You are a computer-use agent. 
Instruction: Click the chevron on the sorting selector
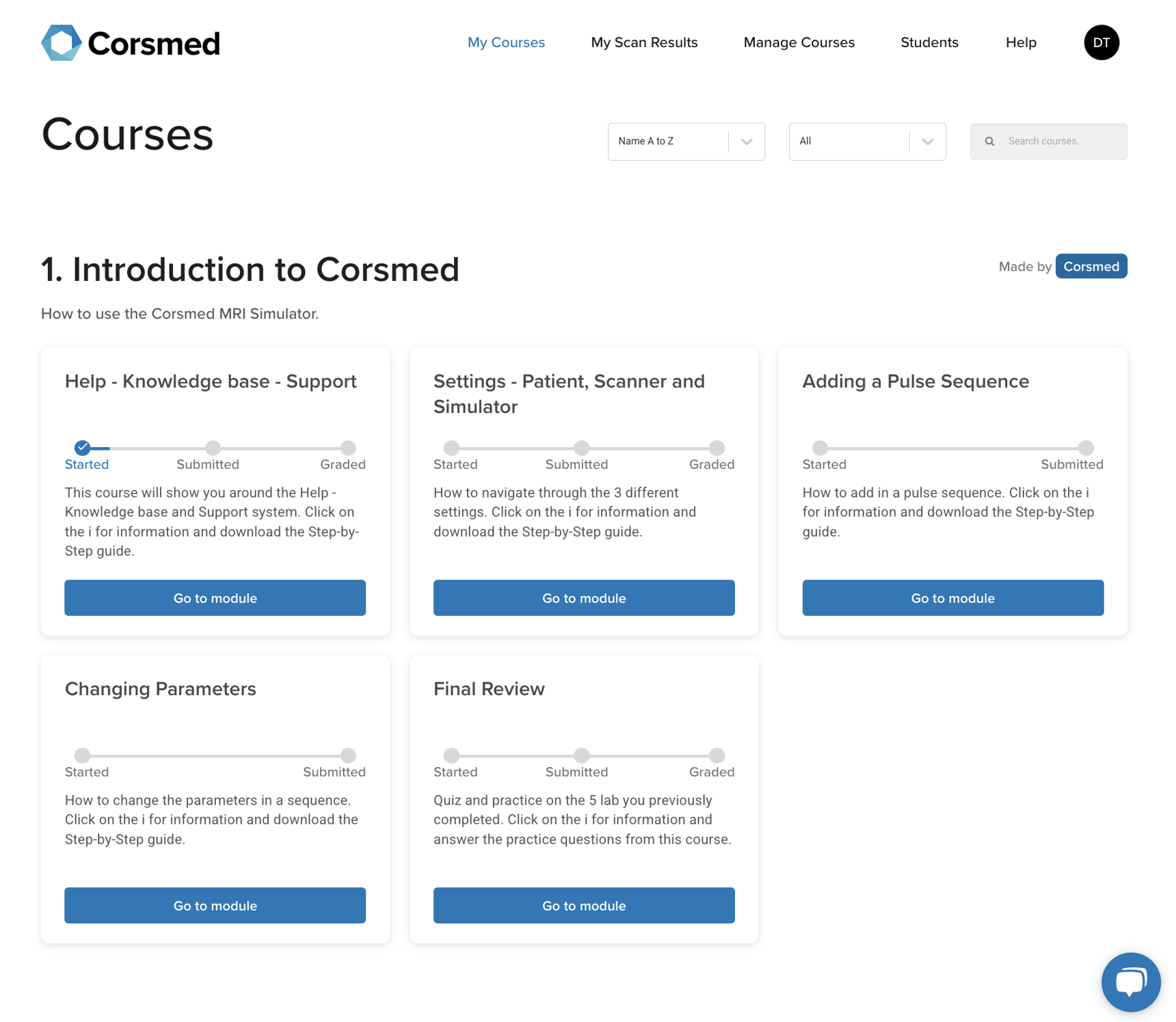(x=747, y=142)
